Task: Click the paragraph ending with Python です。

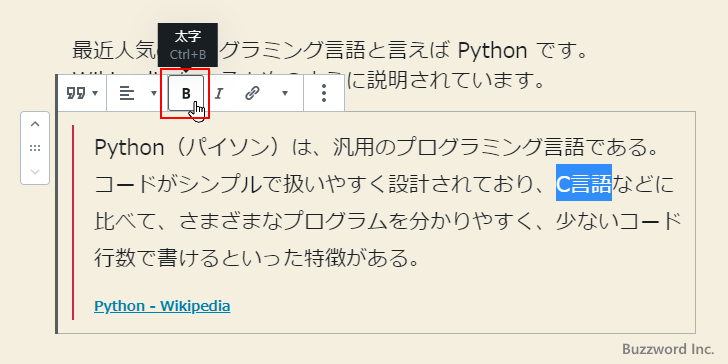Action: point(330,50)
